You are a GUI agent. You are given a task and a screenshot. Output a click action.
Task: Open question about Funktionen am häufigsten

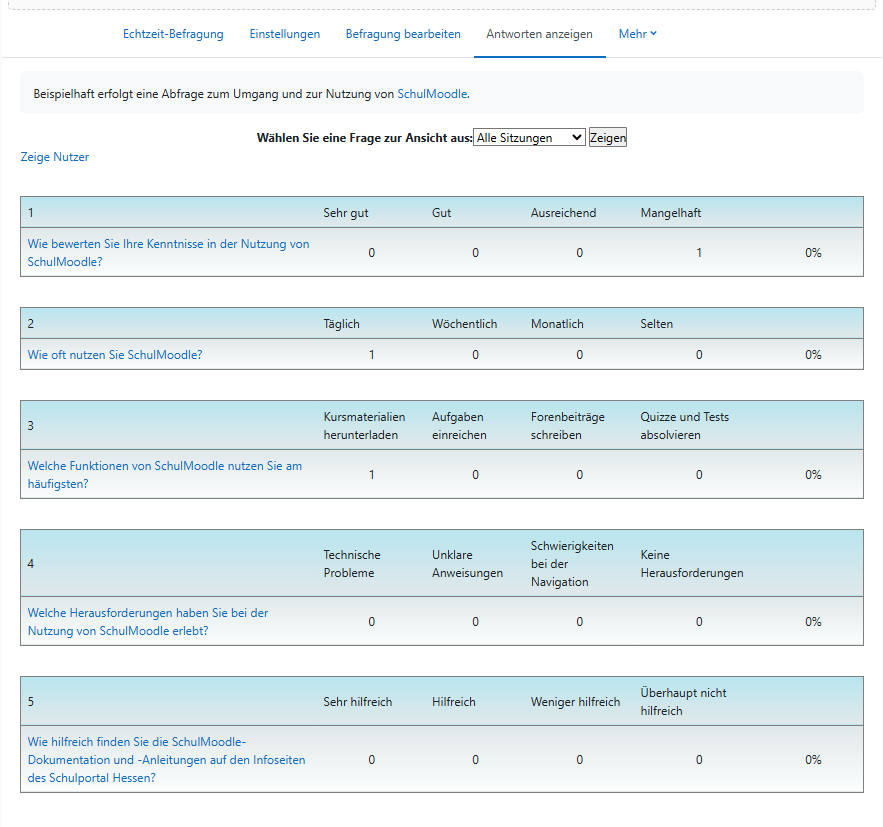pos(164,475)
